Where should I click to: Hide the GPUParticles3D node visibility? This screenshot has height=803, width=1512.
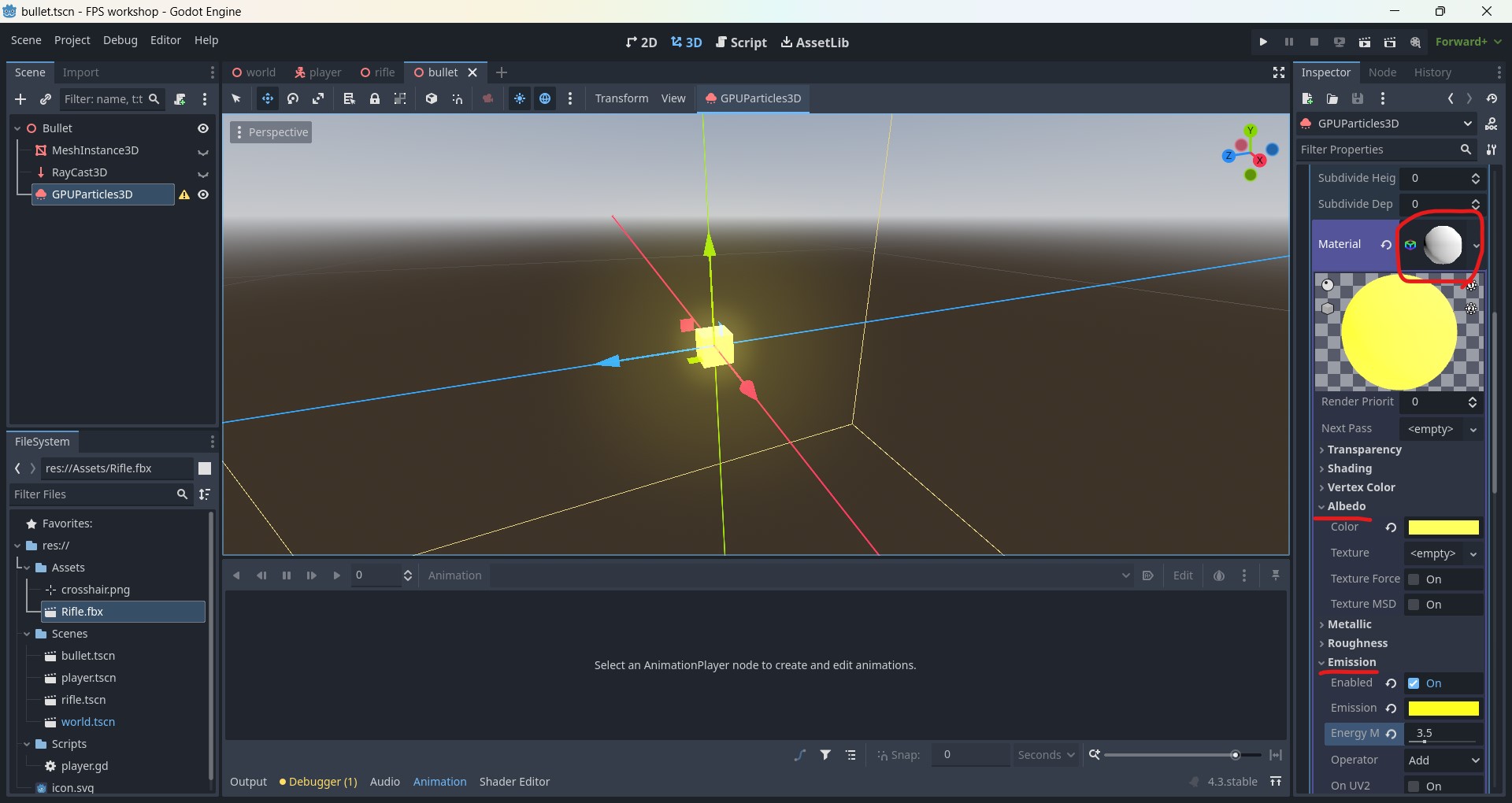tap(203, 194)
